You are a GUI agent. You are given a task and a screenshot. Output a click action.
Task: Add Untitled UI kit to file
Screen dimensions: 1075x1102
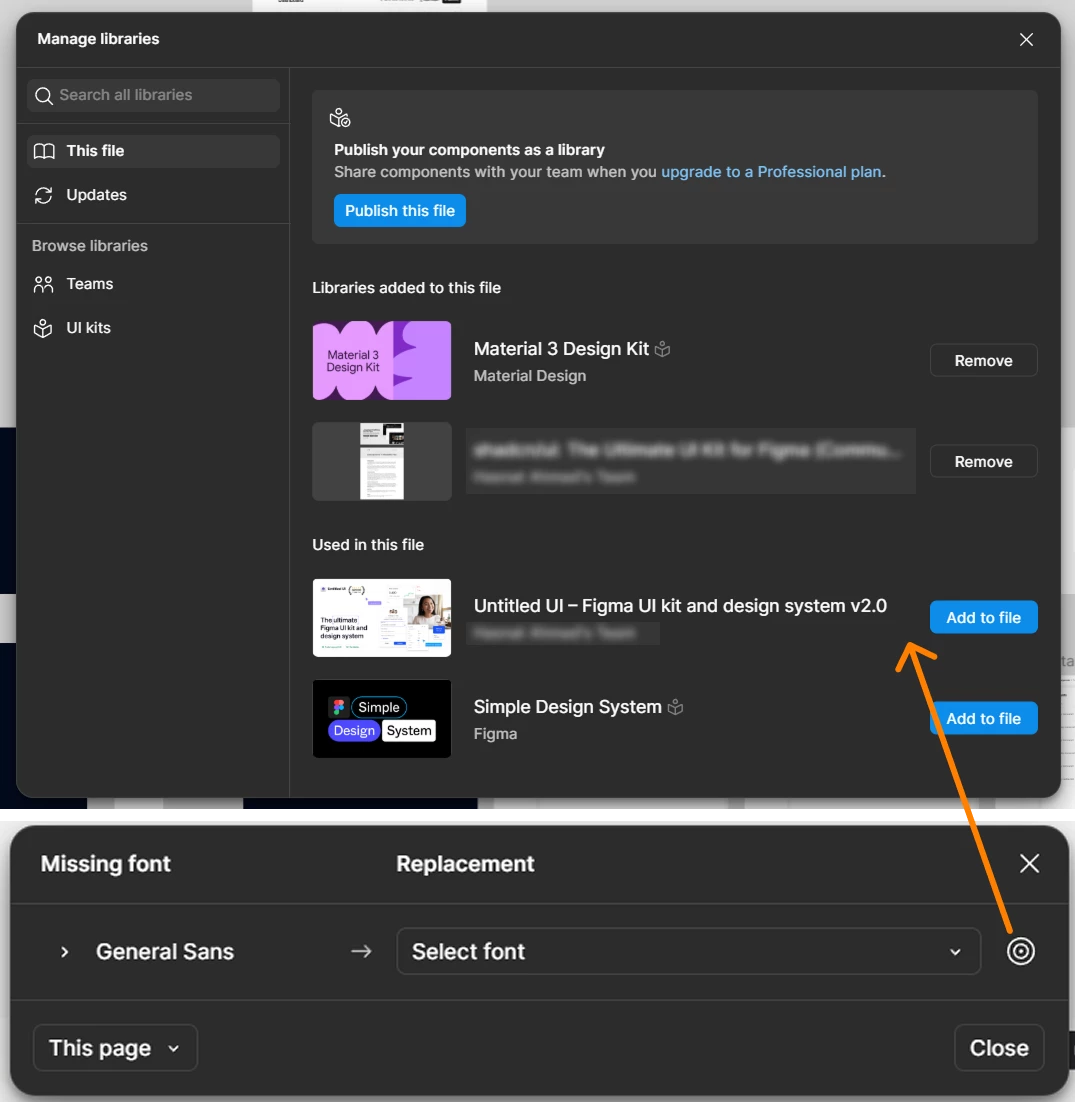tap(983, 617)
